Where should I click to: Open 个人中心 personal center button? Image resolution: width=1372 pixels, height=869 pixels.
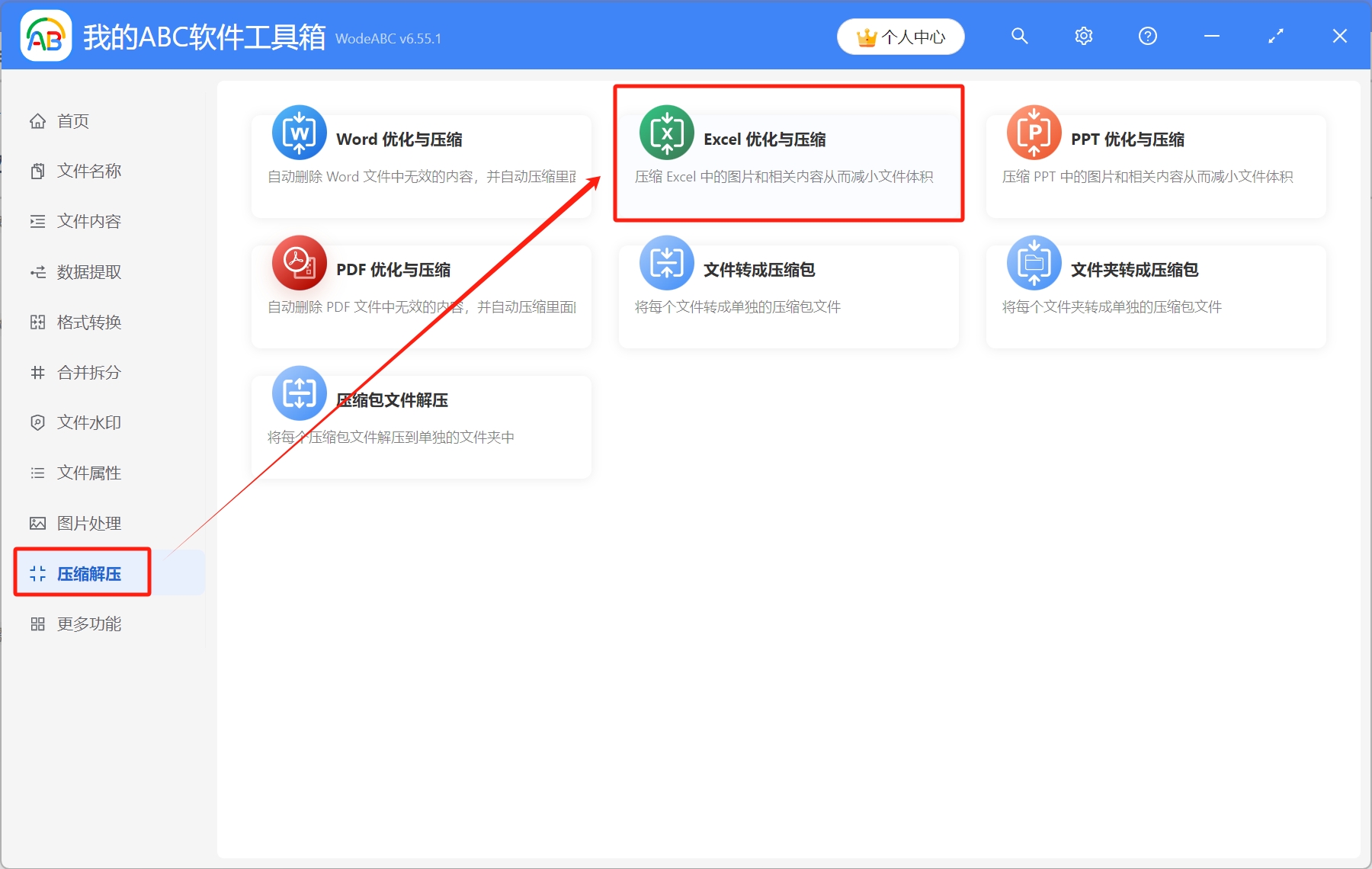[x=900, y=37]
